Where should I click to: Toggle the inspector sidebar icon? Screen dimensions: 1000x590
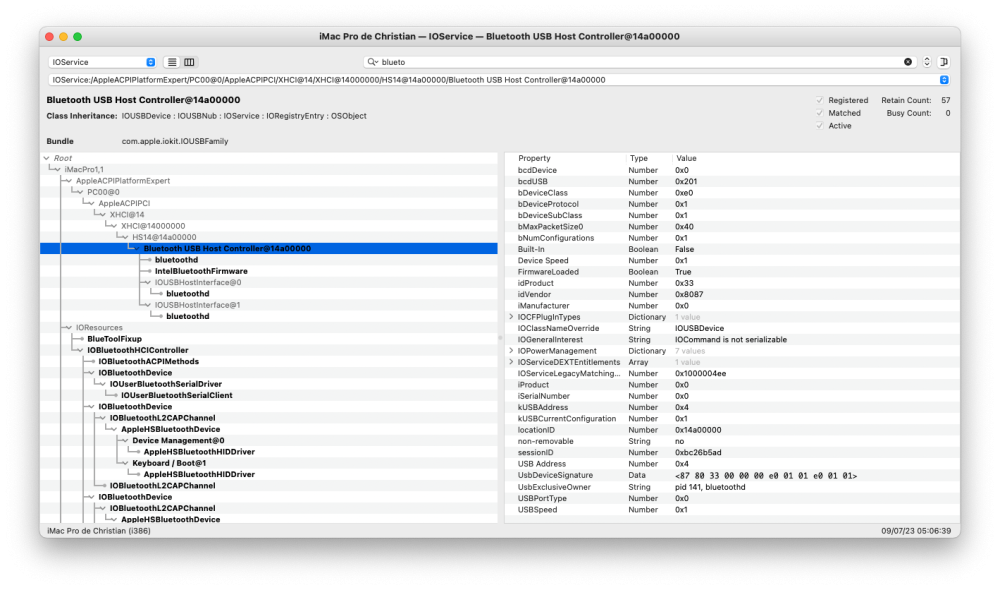coord(944,62)
